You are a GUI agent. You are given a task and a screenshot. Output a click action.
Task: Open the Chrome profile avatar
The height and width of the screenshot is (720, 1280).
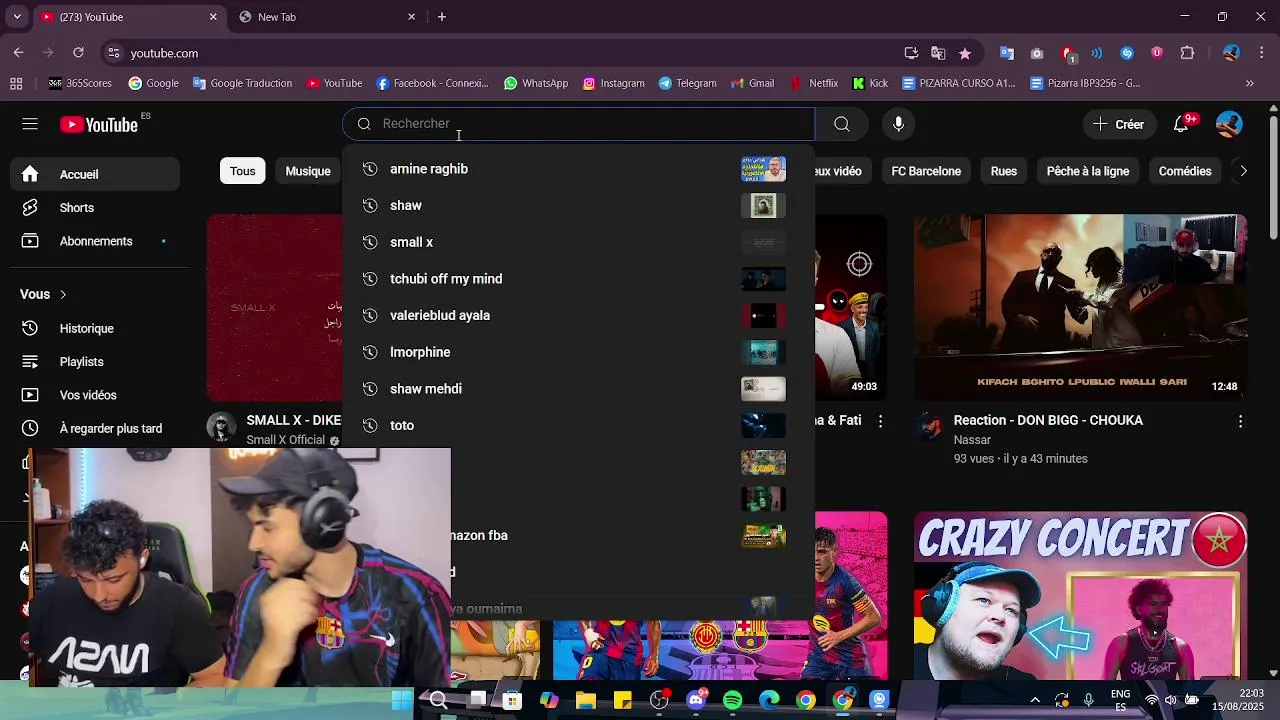click(x=1231, y=53)
